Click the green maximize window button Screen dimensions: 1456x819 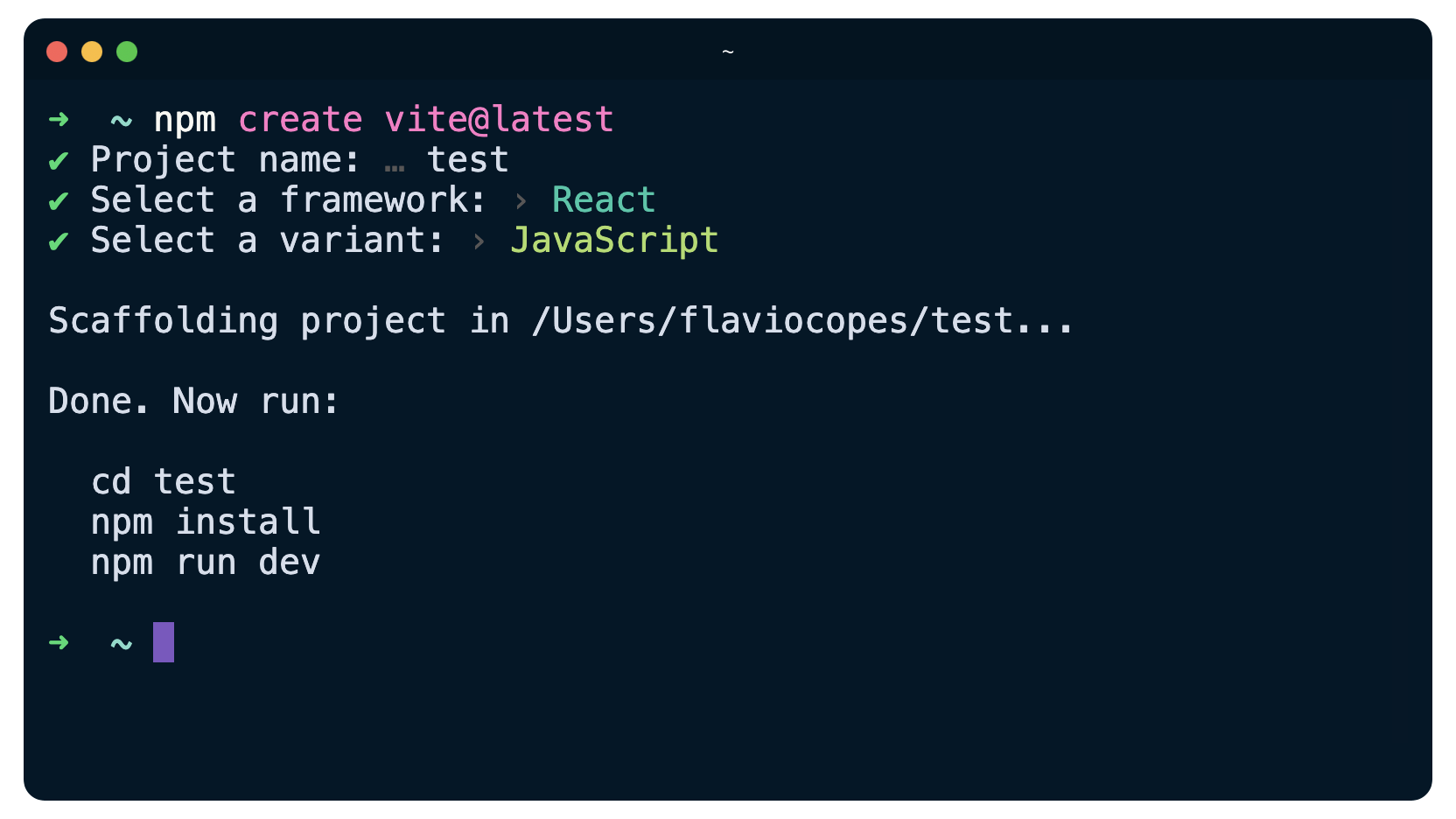pos(127,52)
